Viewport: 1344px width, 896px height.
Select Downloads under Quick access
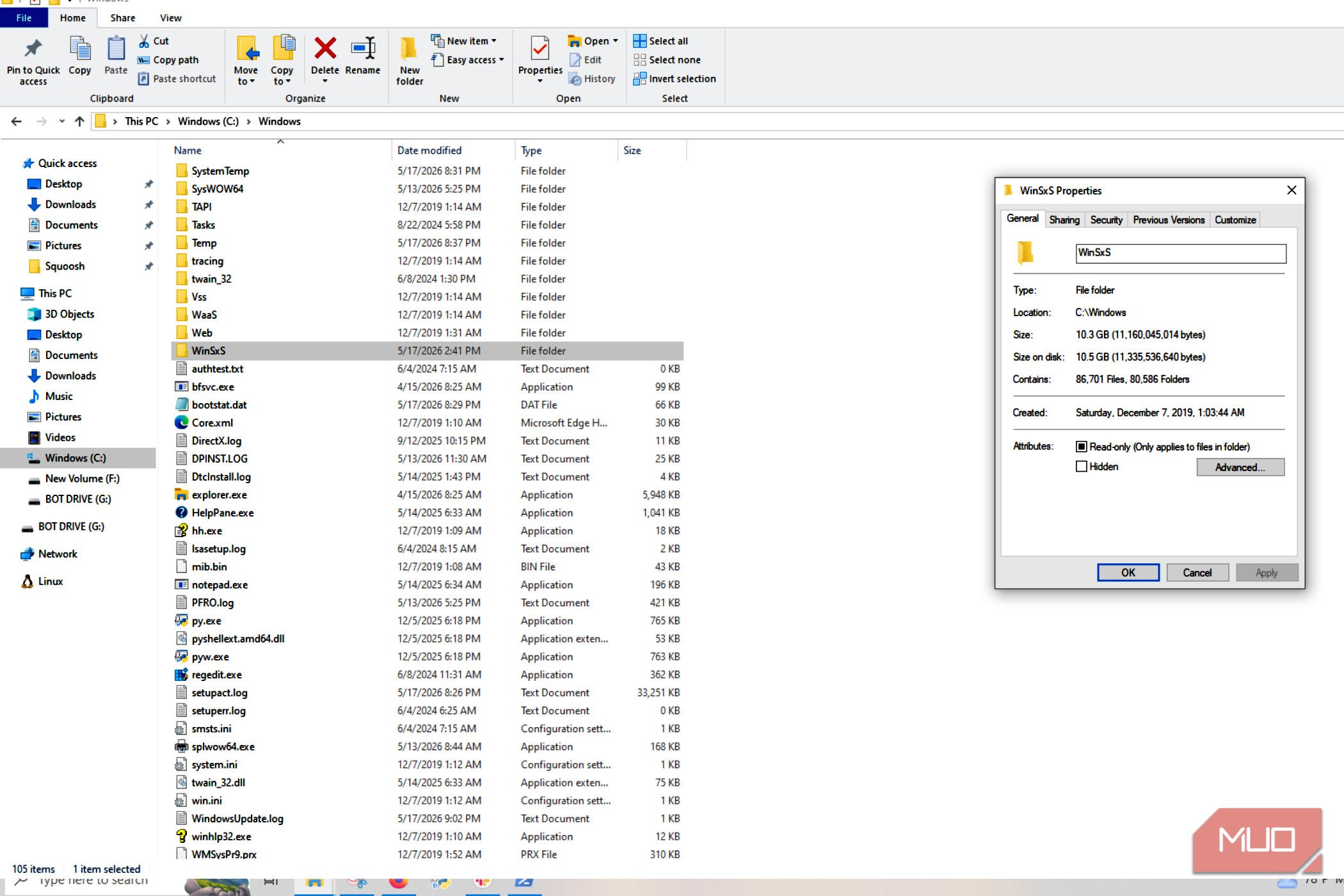pos(70,204)
